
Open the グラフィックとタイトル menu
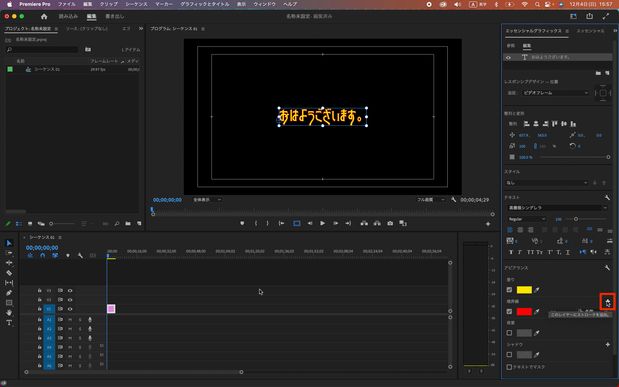click(204, 4)
